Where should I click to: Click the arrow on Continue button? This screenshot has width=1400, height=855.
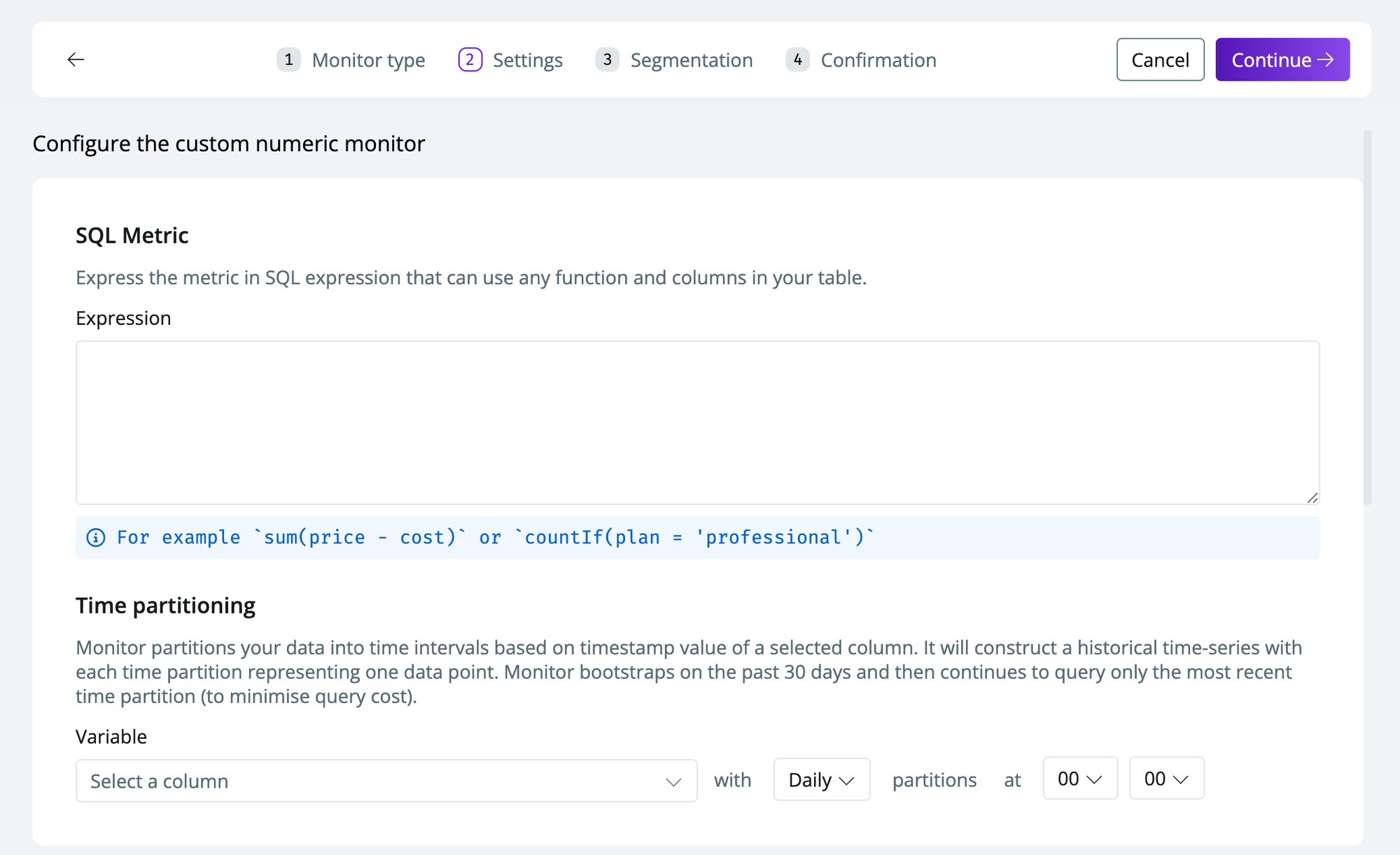[1326, 60]
